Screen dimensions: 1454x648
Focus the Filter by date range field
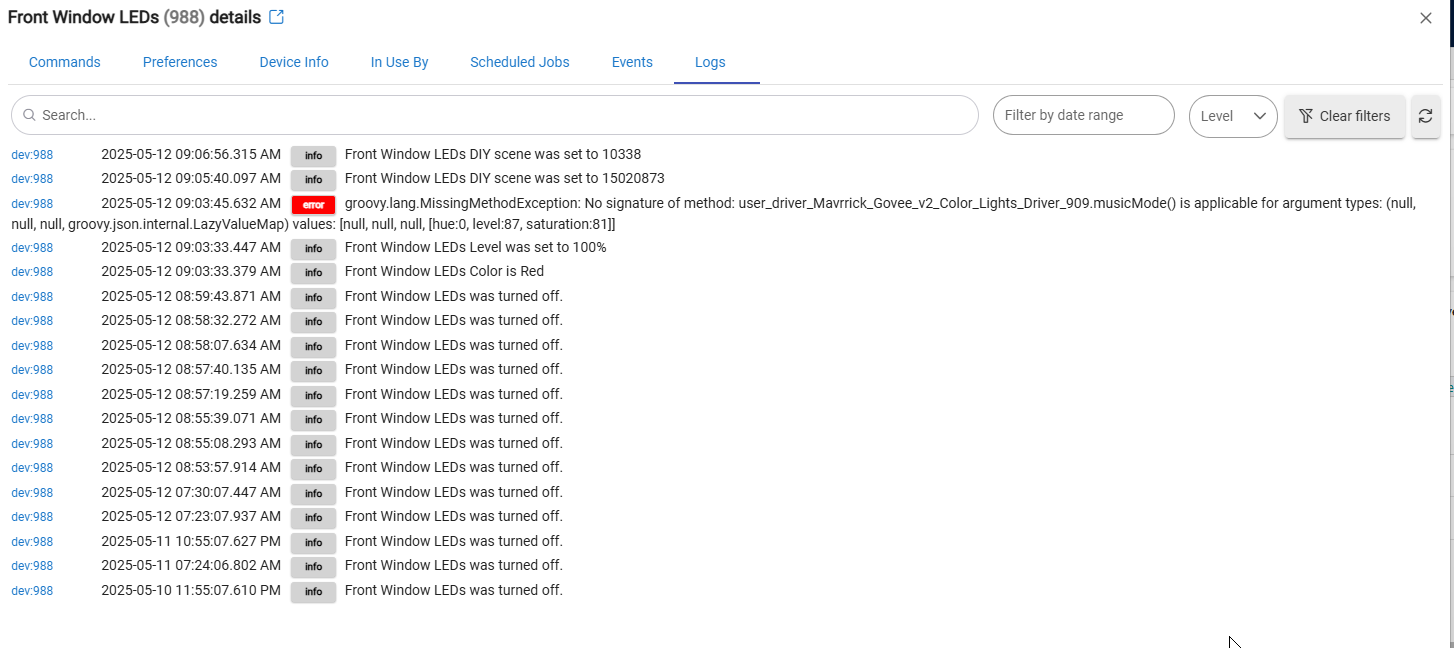[1082, 115]
